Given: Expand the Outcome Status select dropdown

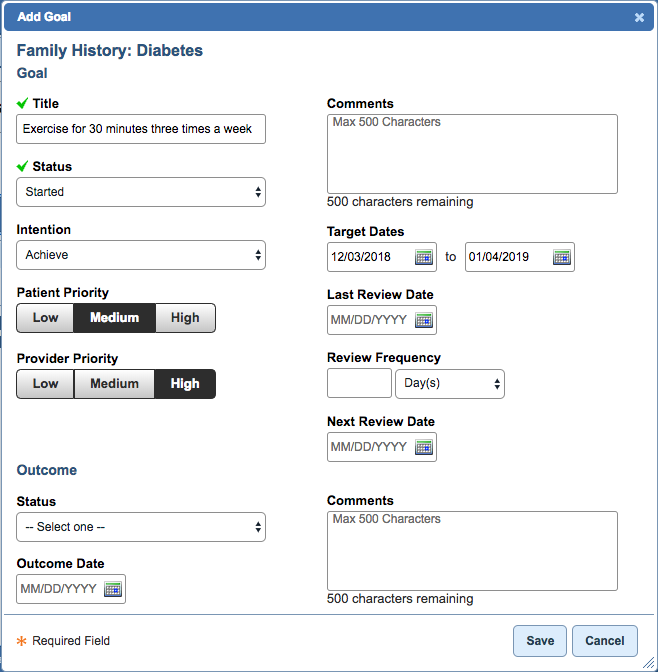Looking at the screenshot, I should click(x=141, y=527).
